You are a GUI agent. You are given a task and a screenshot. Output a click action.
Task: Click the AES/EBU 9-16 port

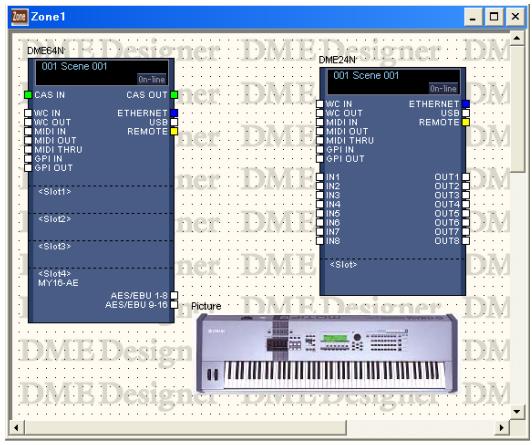coord(174,305)
